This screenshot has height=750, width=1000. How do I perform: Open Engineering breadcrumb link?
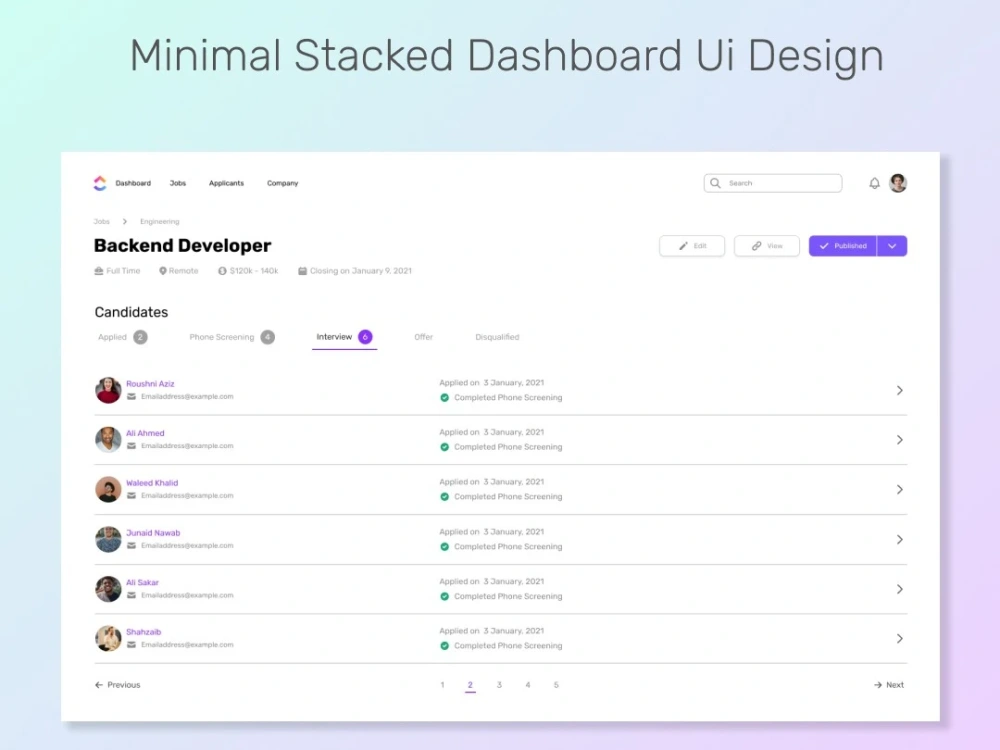pyautogui.click(x=159, y=221)
